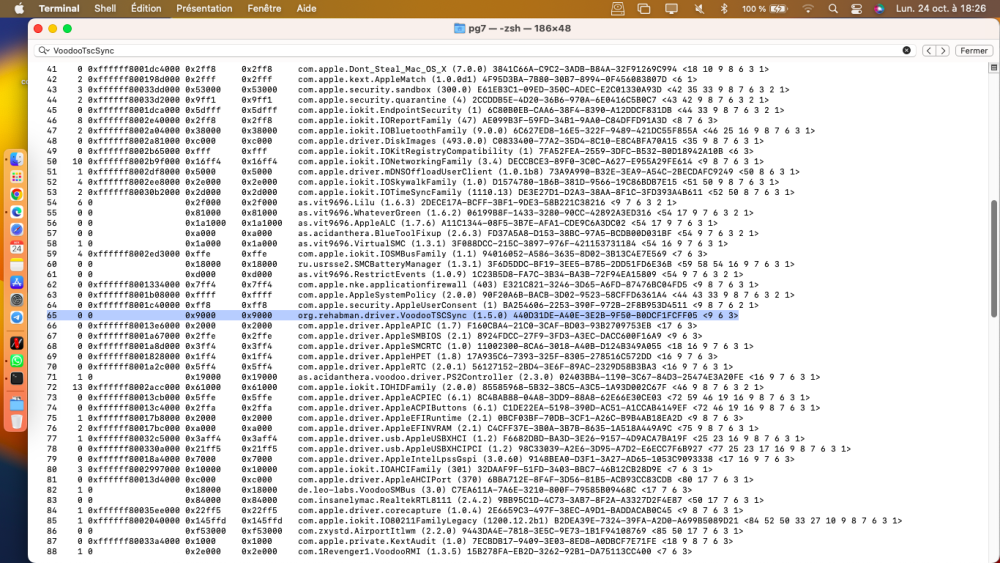Open the Trash from the Dock
Viewport: 1000px width, 563px height.
(17, 421)
